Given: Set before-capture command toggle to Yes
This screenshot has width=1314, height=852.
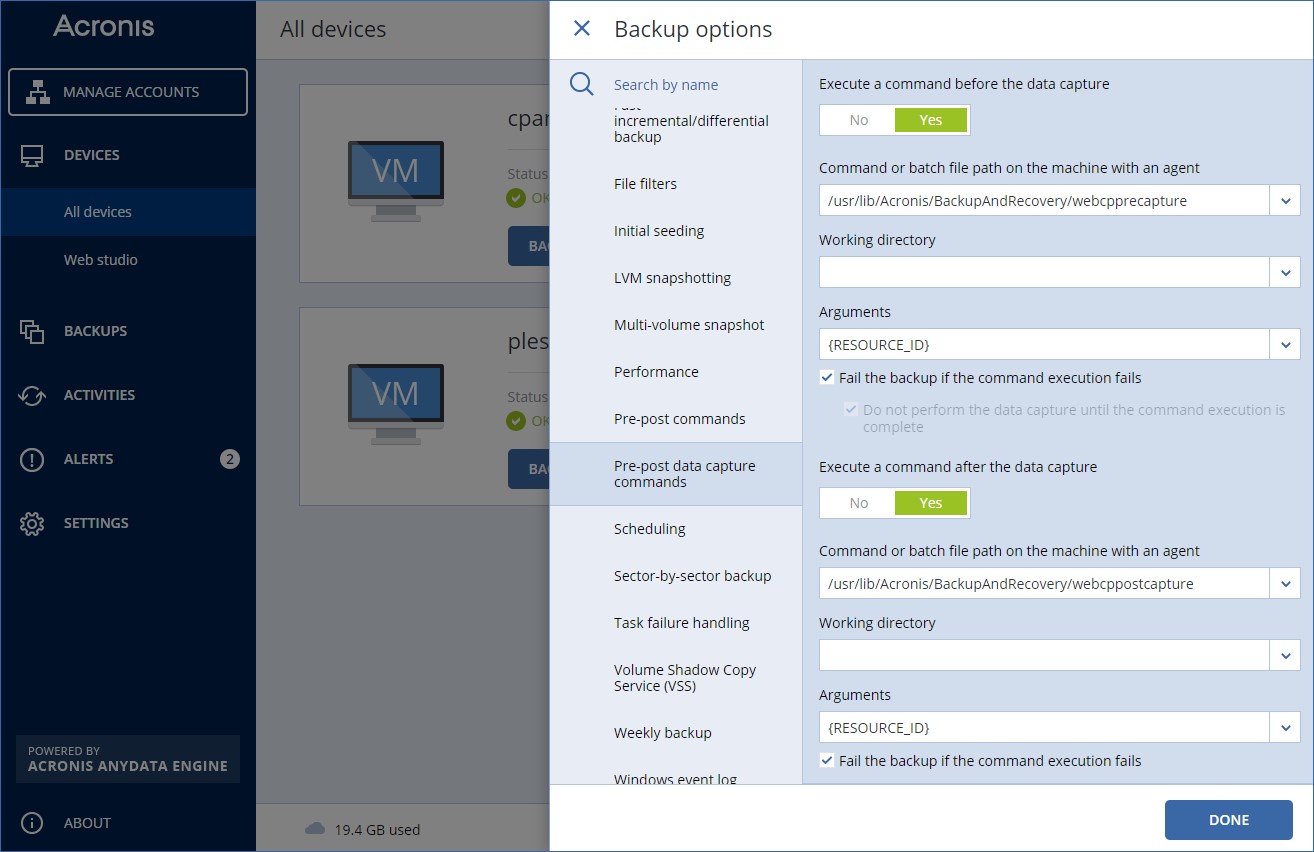Looking at the screenshot, I should point(931,120).
